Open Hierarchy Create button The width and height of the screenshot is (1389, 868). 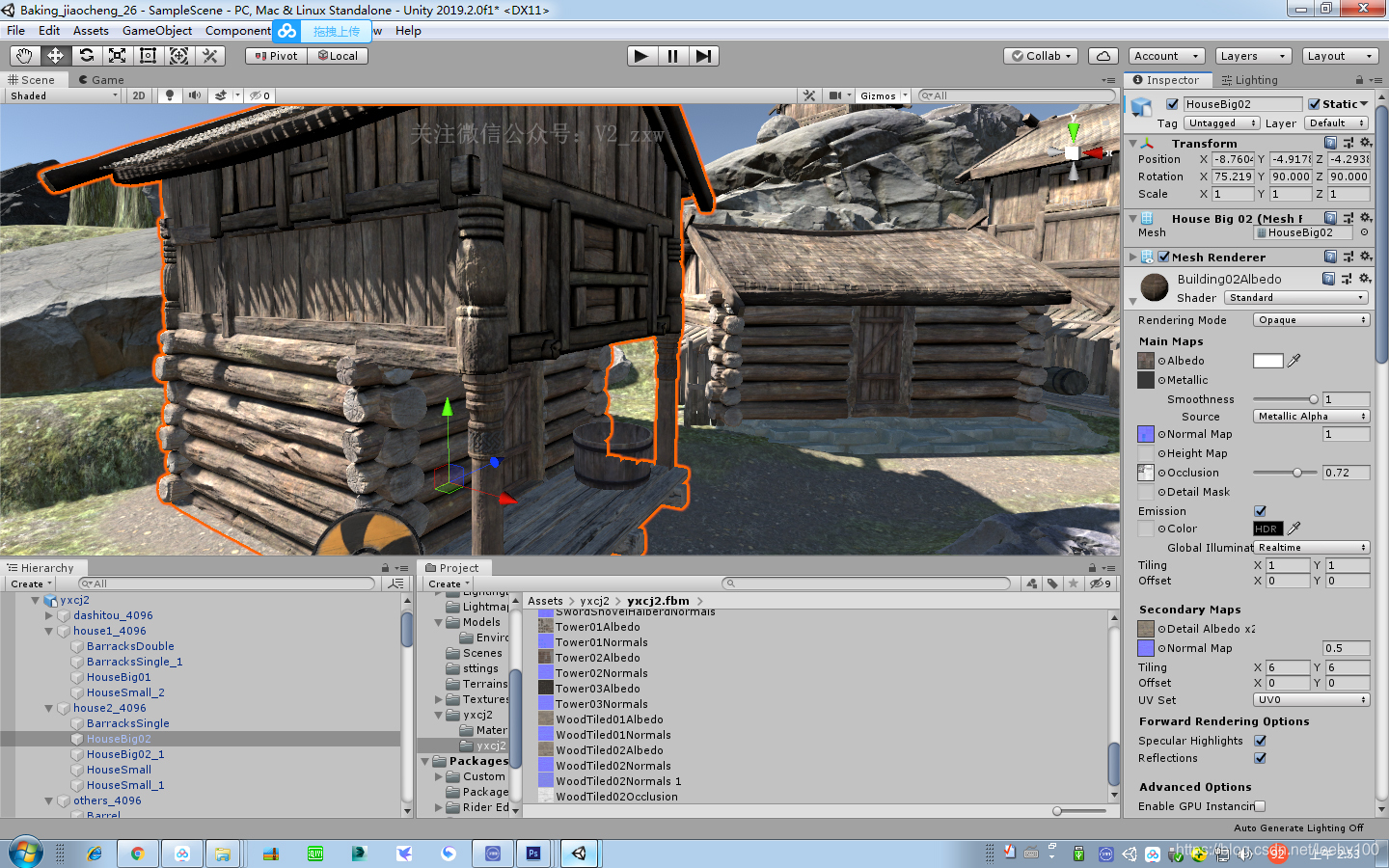click(x=31, y=583)
